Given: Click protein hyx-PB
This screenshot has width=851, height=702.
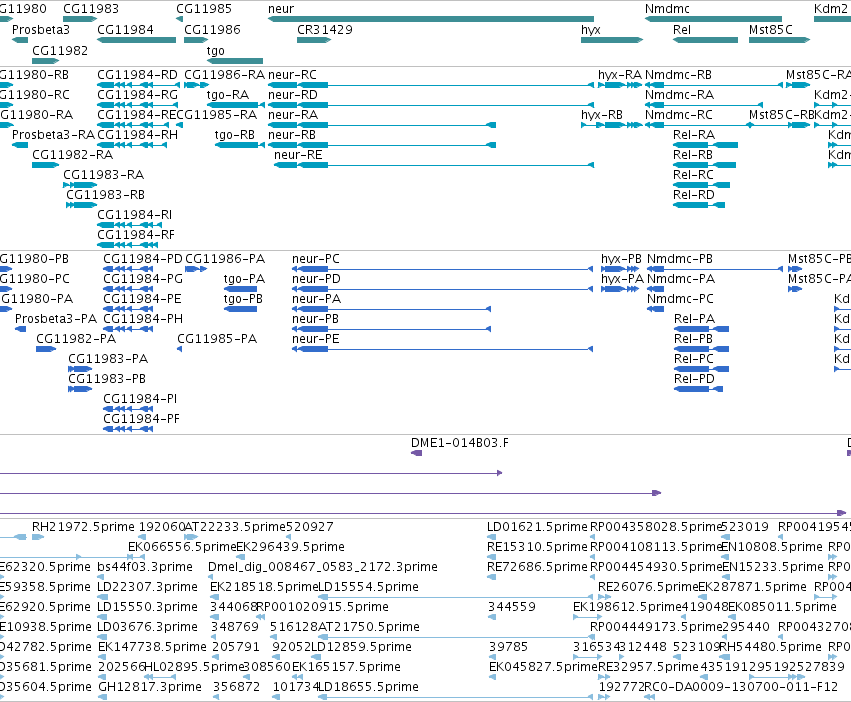Looking at the screenshot, I should pos(621,259).
